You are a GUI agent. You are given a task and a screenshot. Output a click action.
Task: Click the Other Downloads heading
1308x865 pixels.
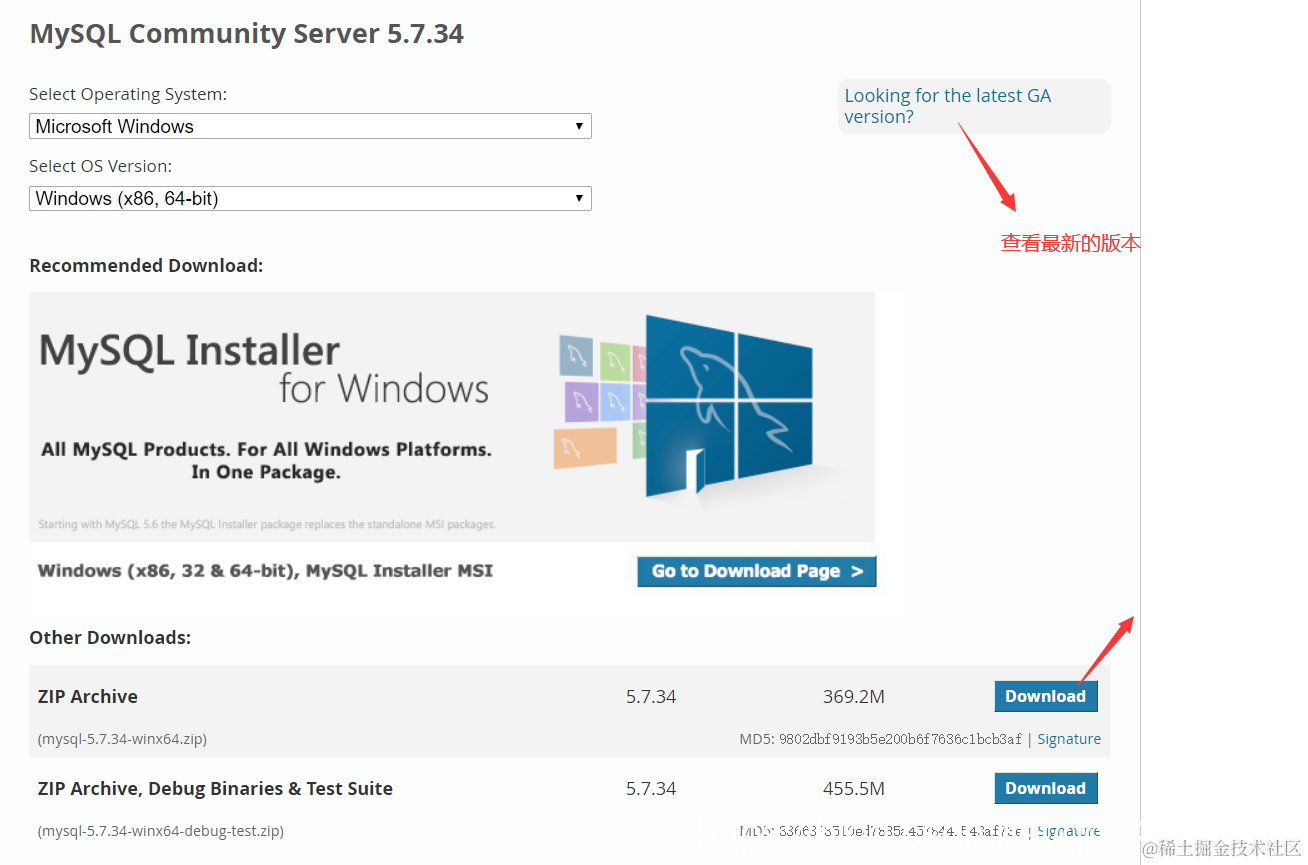[110, 638]
